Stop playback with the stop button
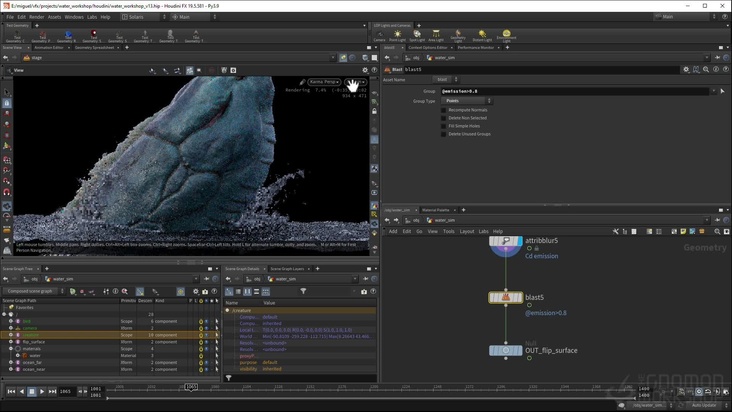The width and height of the screenshot is (732, 412). [32, 391]
